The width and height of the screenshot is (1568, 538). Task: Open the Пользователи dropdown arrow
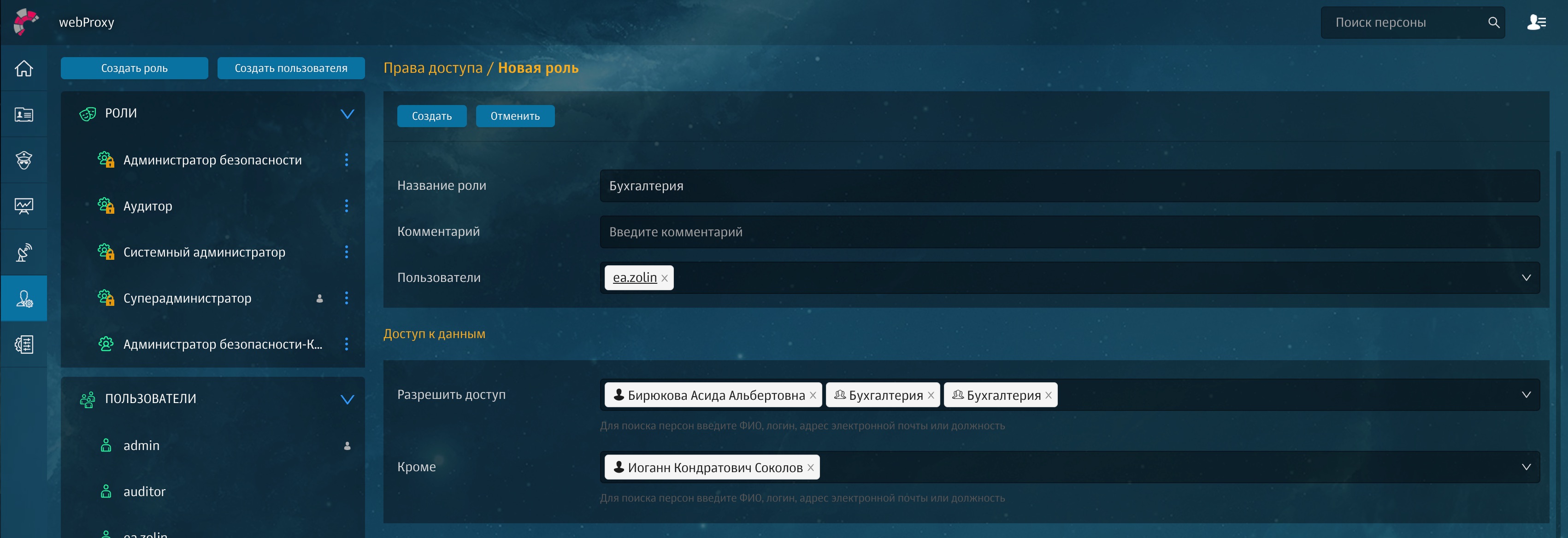1526,277
